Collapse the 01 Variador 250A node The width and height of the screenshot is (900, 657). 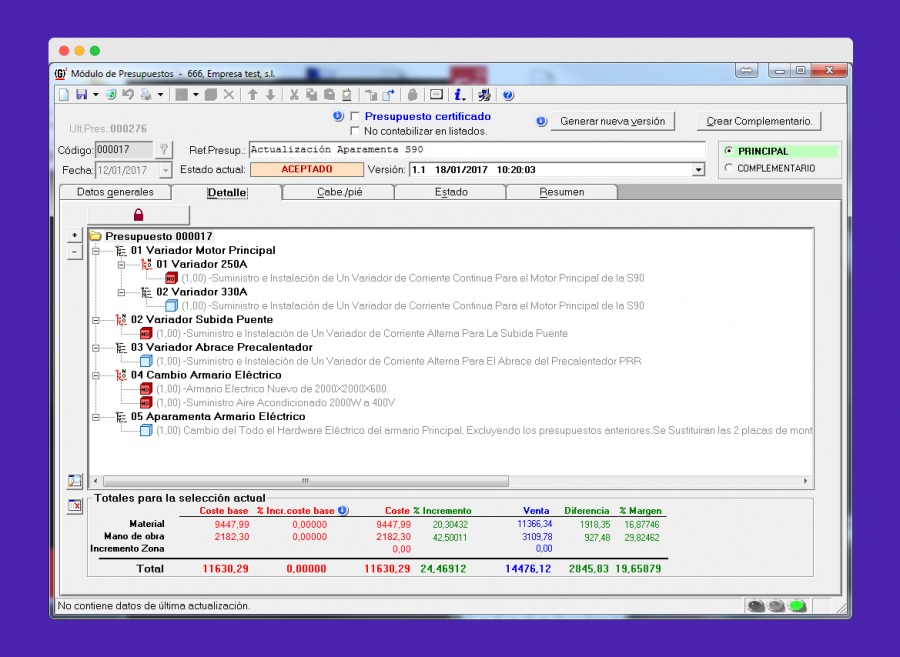pos(121,265)
